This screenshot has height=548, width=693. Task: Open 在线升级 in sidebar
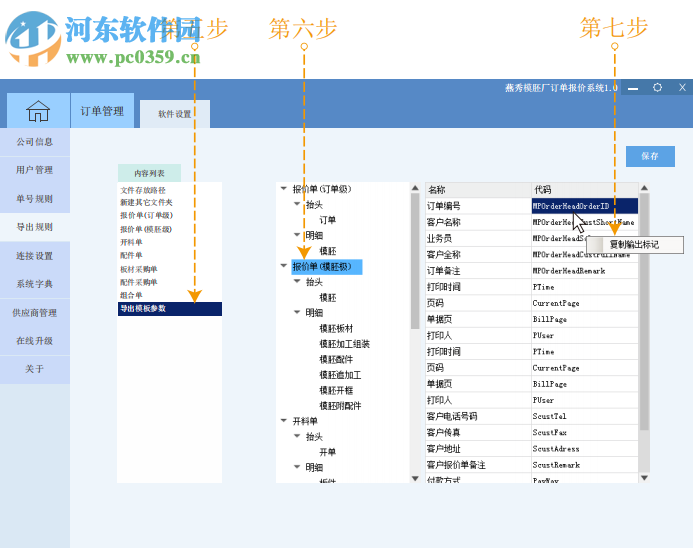(35, 341)
